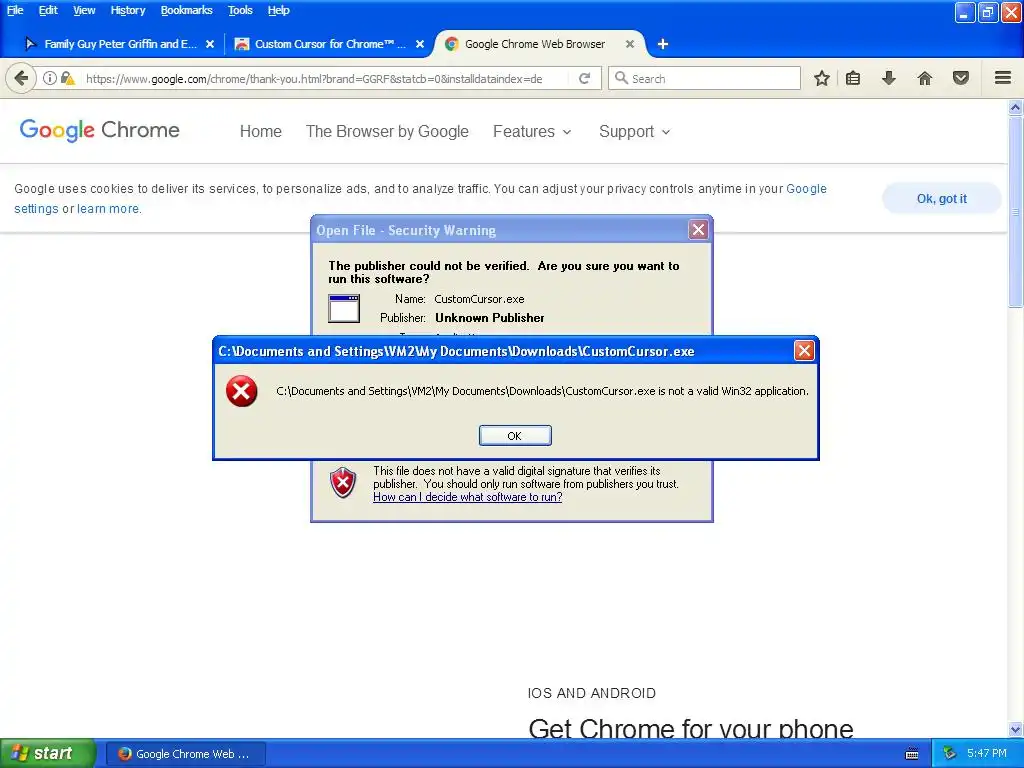
Task: Select the Unknown Publisher text
Action: click(490, 318)
